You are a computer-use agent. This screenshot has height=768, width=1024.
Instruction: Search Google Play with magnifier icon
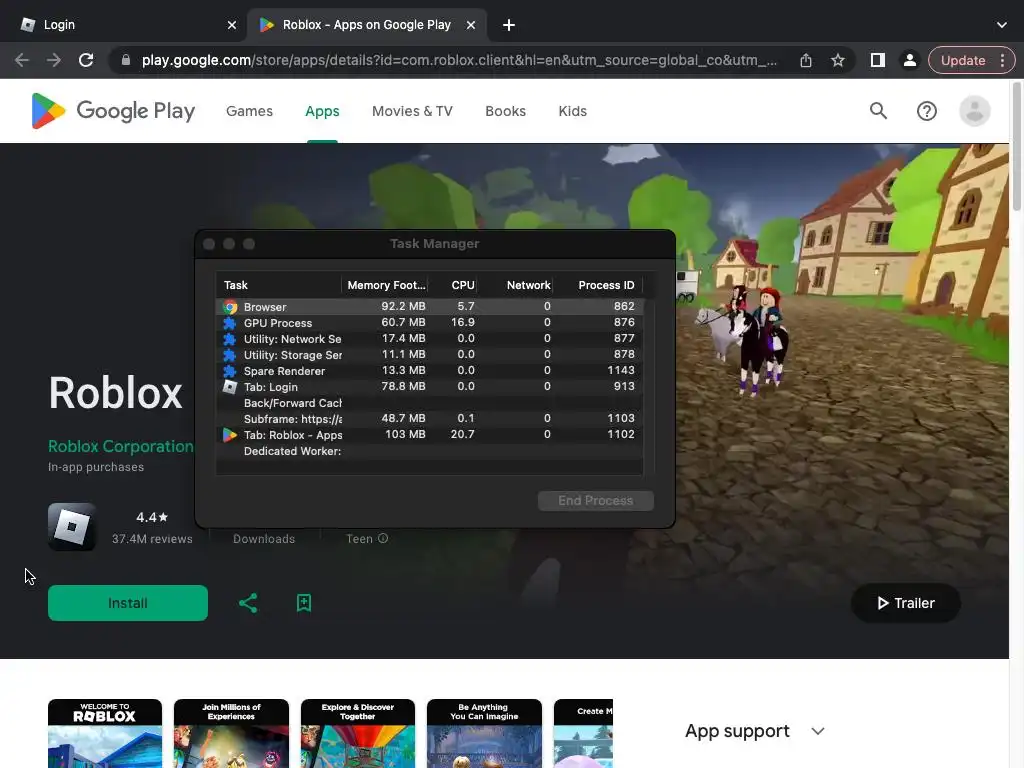point(878,111)
